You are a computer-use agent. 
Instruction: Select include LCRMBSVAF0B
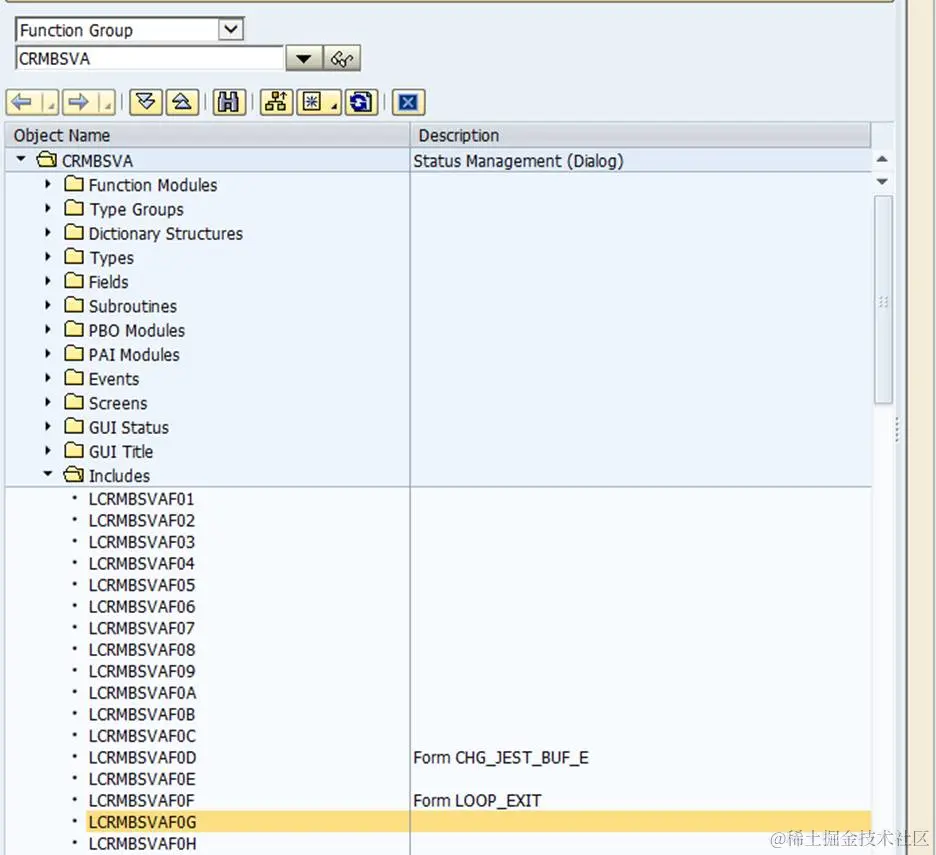pos(141,714)
